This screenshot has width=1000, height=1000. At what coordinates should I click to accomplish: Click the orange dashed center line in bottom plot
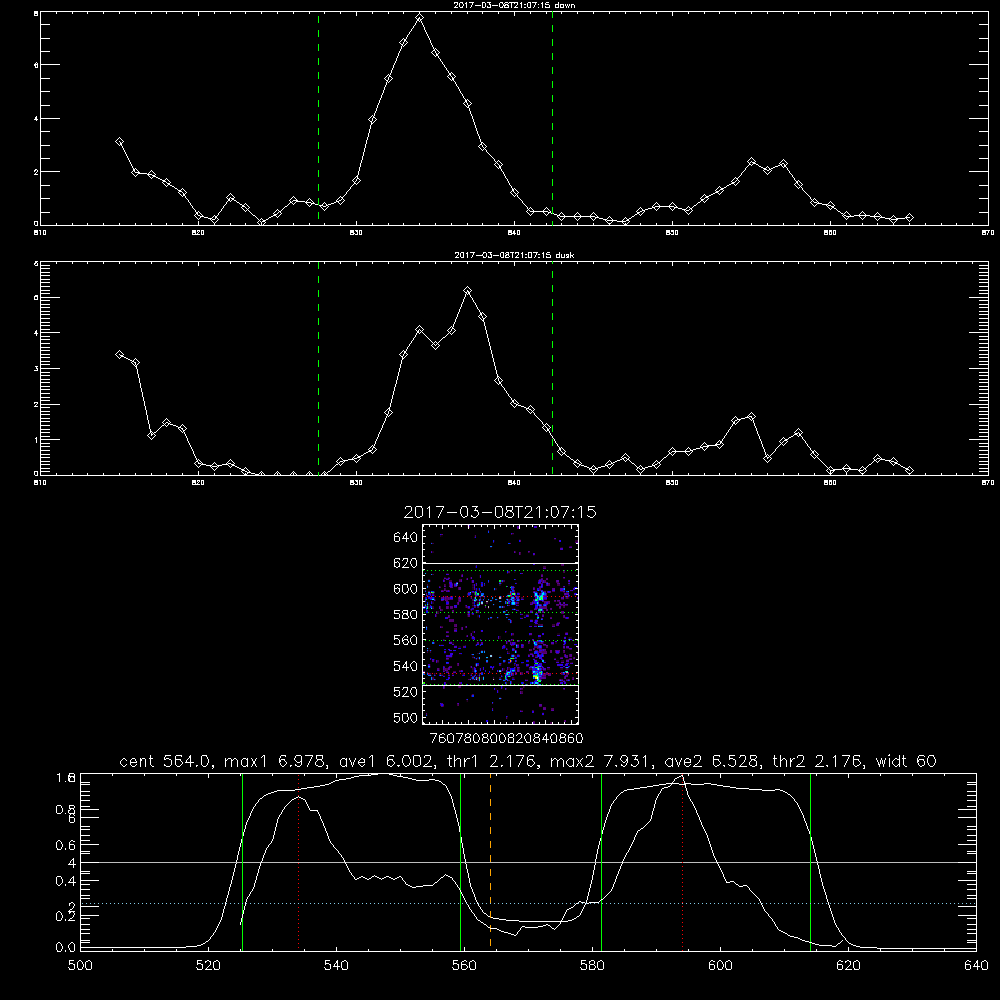[490, 861]
